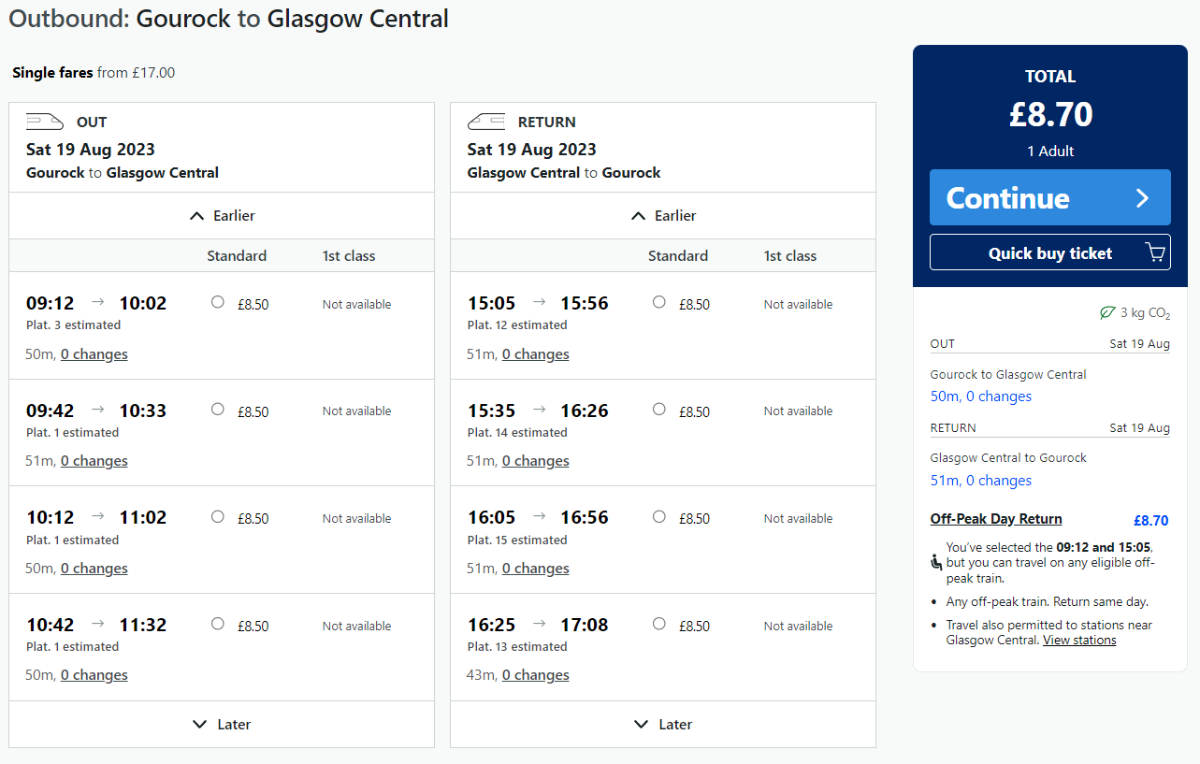Load later return trains

(663, 724)
